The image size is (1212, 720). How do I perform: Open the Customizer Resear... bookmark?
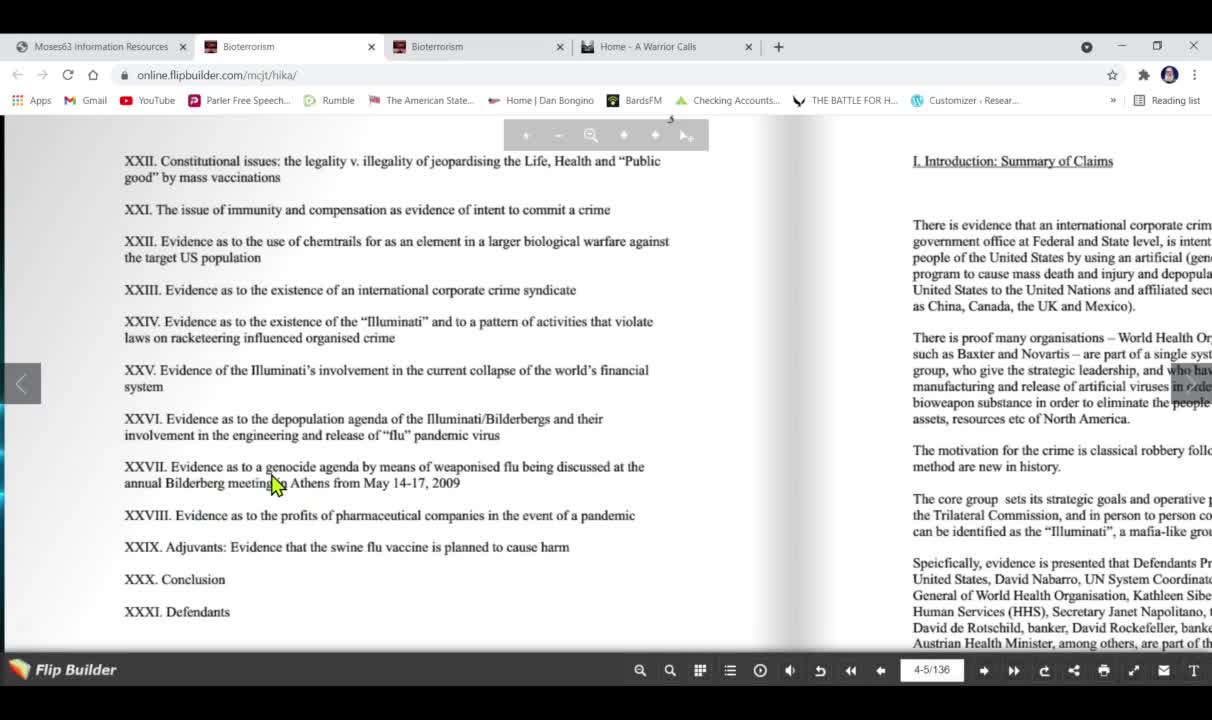tap(964, 100)
